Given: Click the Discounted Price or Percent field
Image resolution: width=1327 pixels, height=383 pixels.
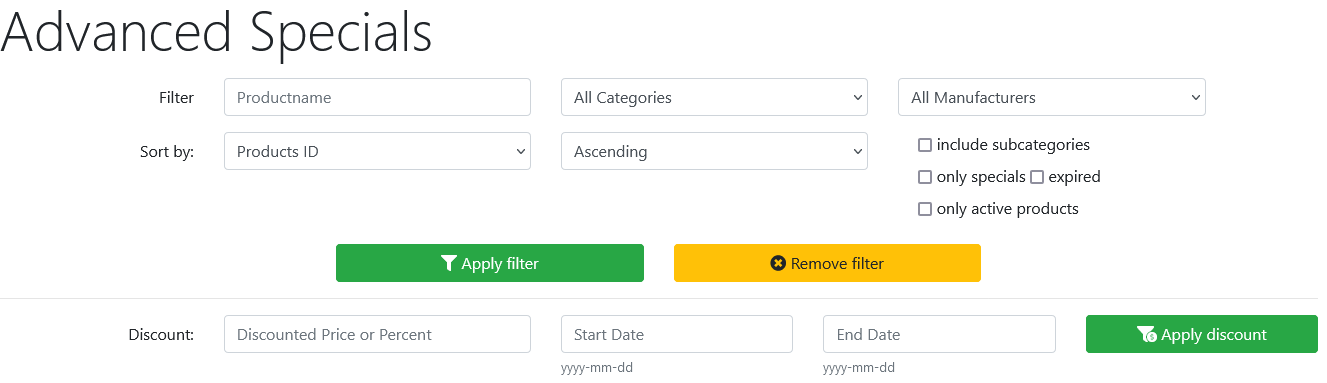Looking at the screenshot, I should coord(377,335).
